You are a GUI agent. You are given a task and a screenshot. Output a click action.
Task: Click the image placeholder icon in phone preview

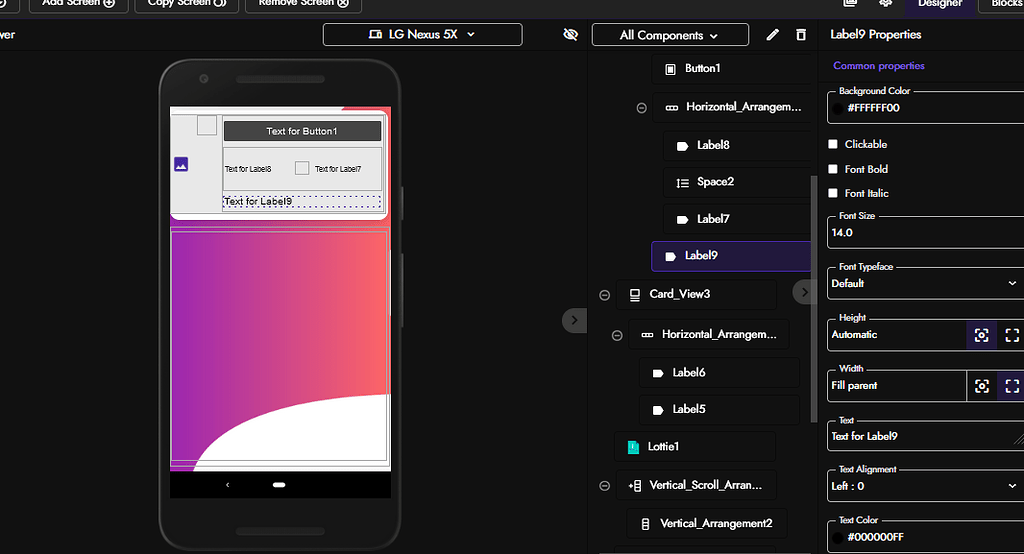tap(181, 164)
